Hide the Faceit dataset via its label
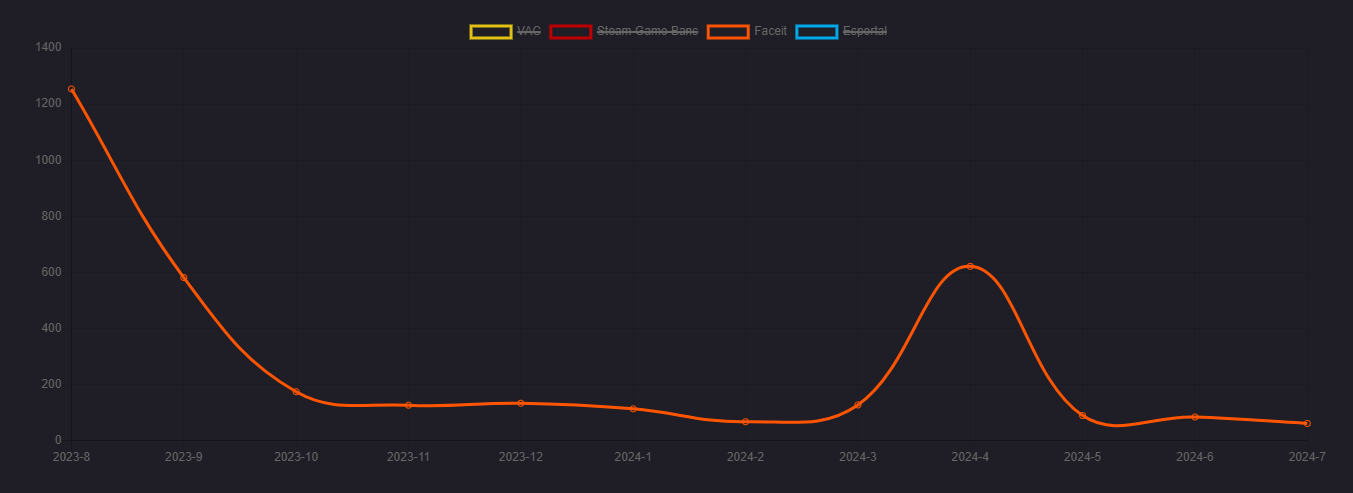Screen dimensions: 1353x493 [770, 31]
